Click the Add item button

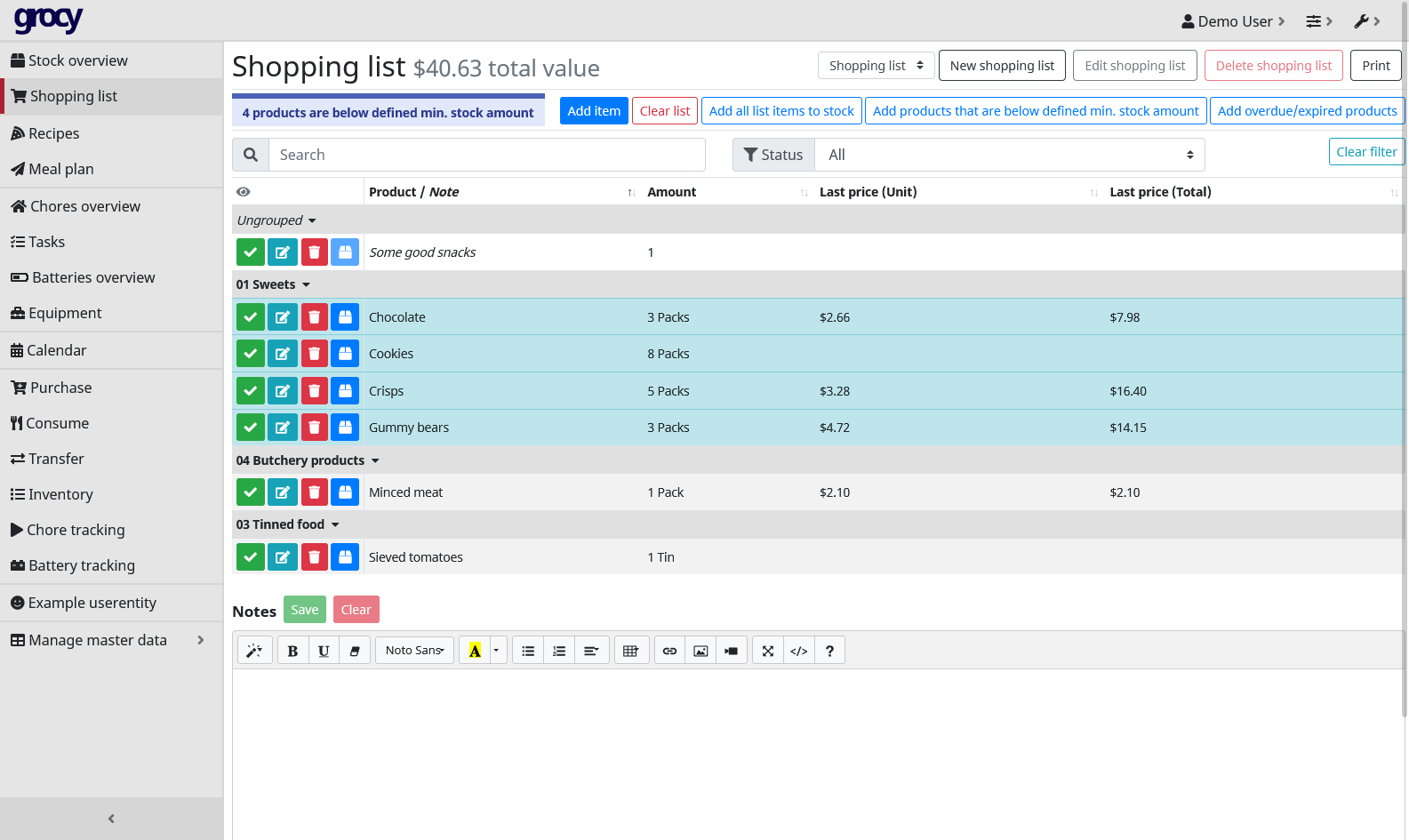click(x=594, y=111)
